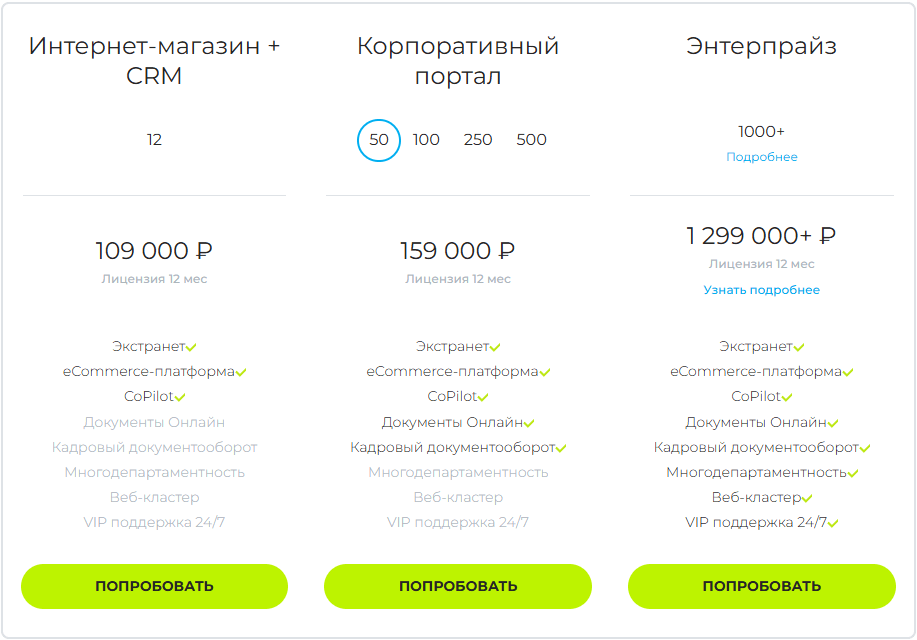Click checkmark beside Документы Онлайн in Корпоративный портал
Image resolution: width=917 pixels, height=640 pixels.
click(x=529, y=423)
